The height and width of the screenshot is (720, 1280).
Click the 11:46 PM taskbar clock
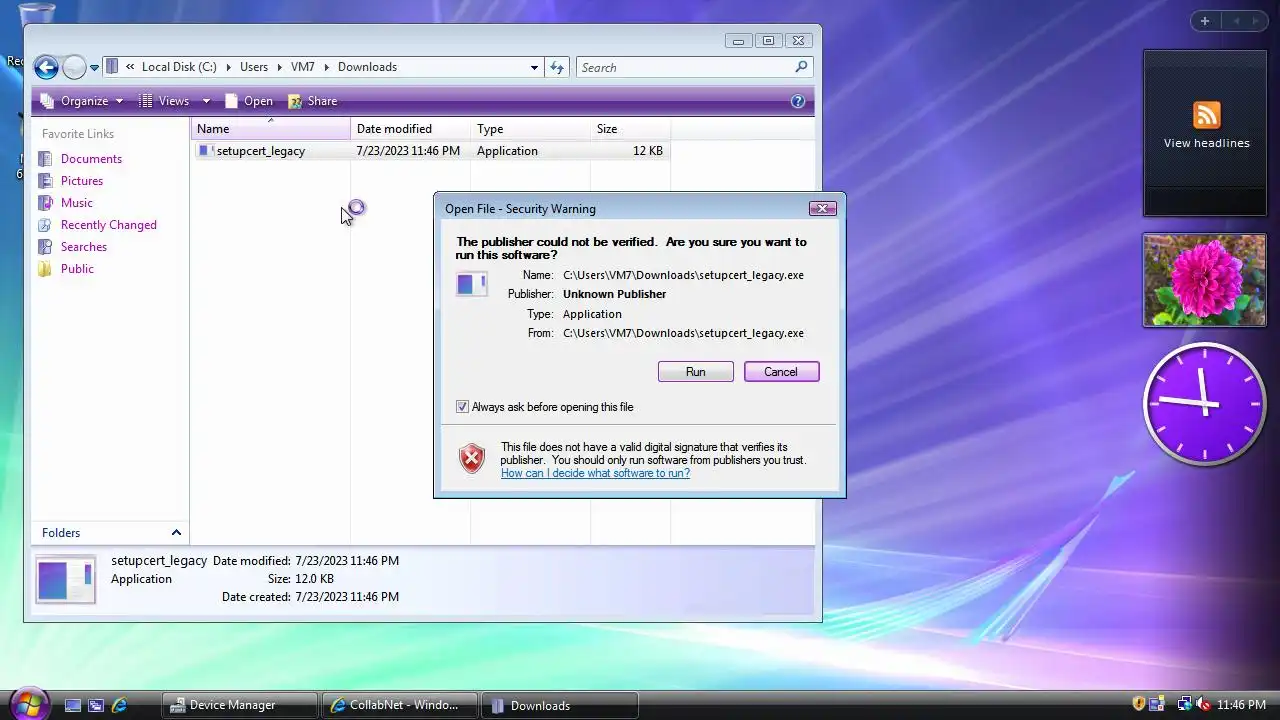pos(1241,705)
